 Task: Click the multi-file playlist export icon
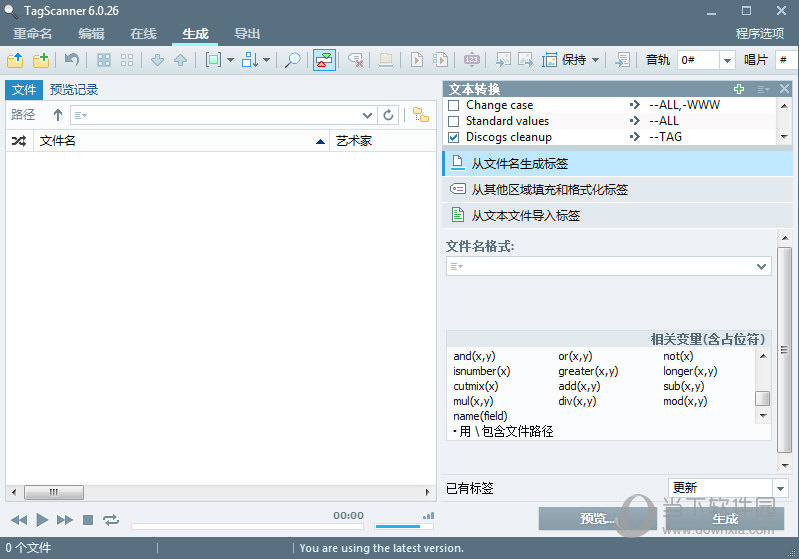pyautogui.click(x=440, y=60)
